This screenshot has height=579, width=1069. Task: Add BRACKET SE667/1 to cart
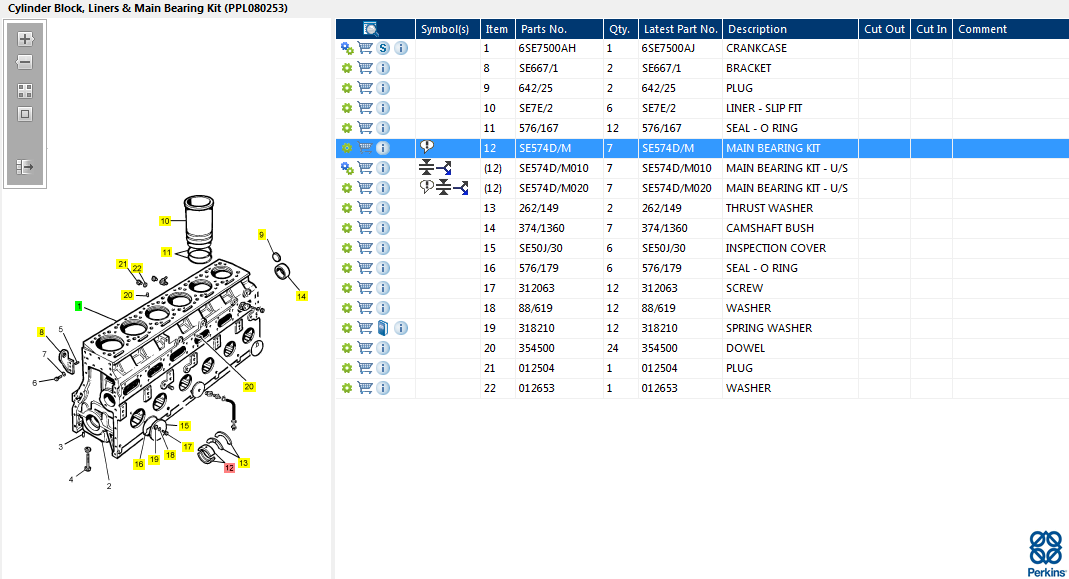click(x=365, y=68)
